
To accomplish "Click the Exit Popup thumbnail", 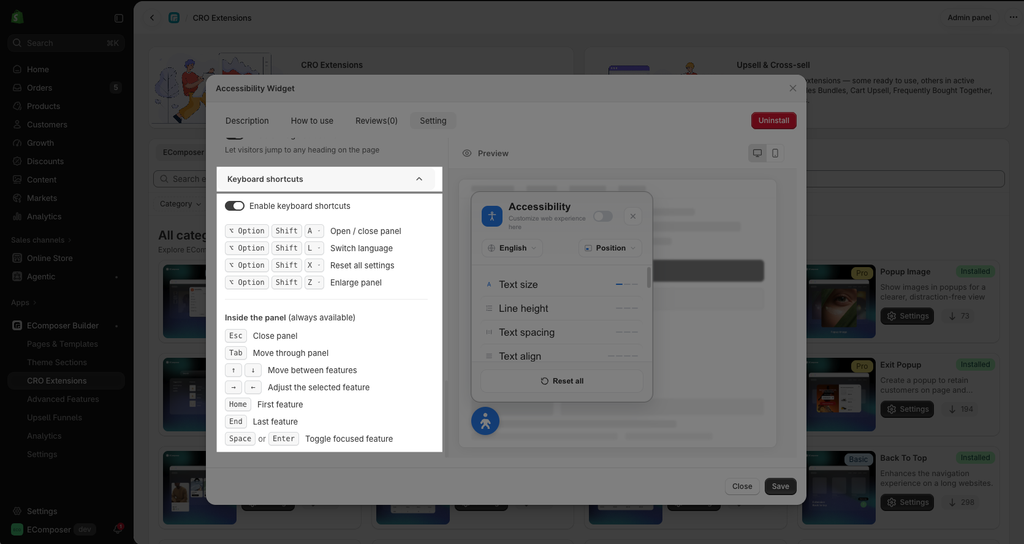I will [x=841, y=394].
